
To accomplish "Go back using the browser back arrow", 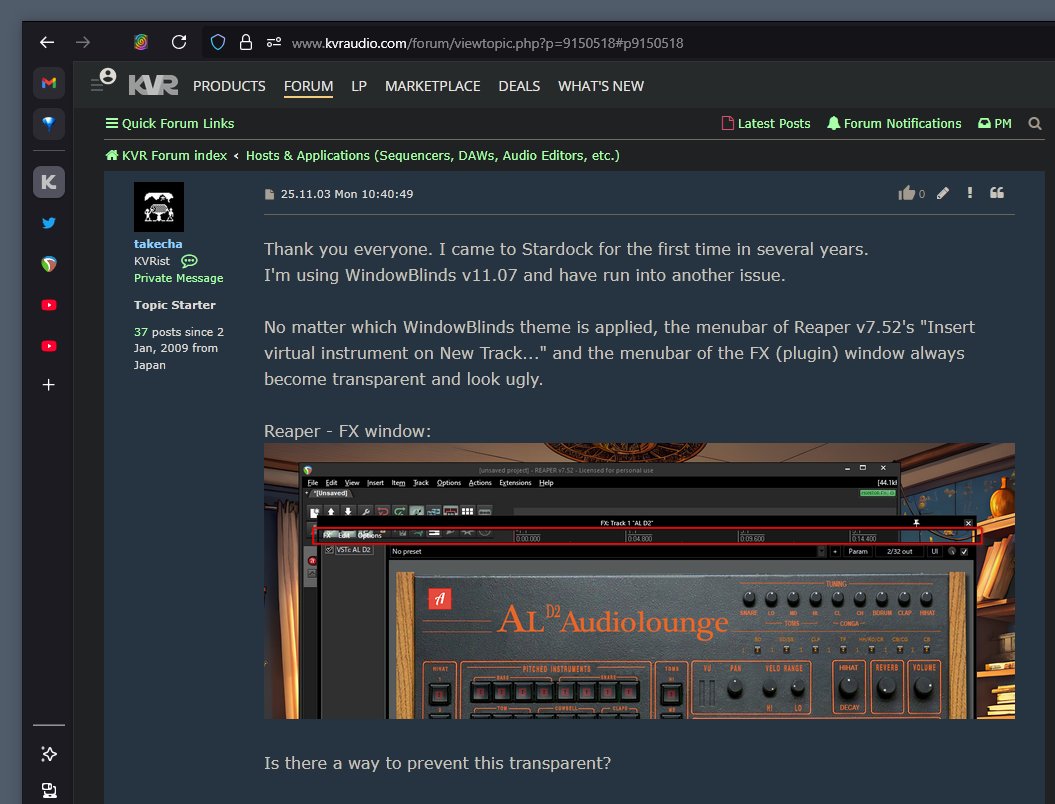I will [46, 42].
